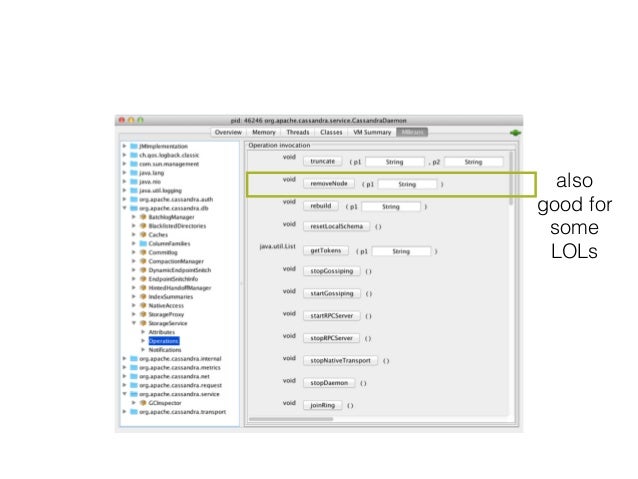This screenshot has height=479, width=638.
Task: Invoke the startRPCServer button
Action: pos(332,316)
